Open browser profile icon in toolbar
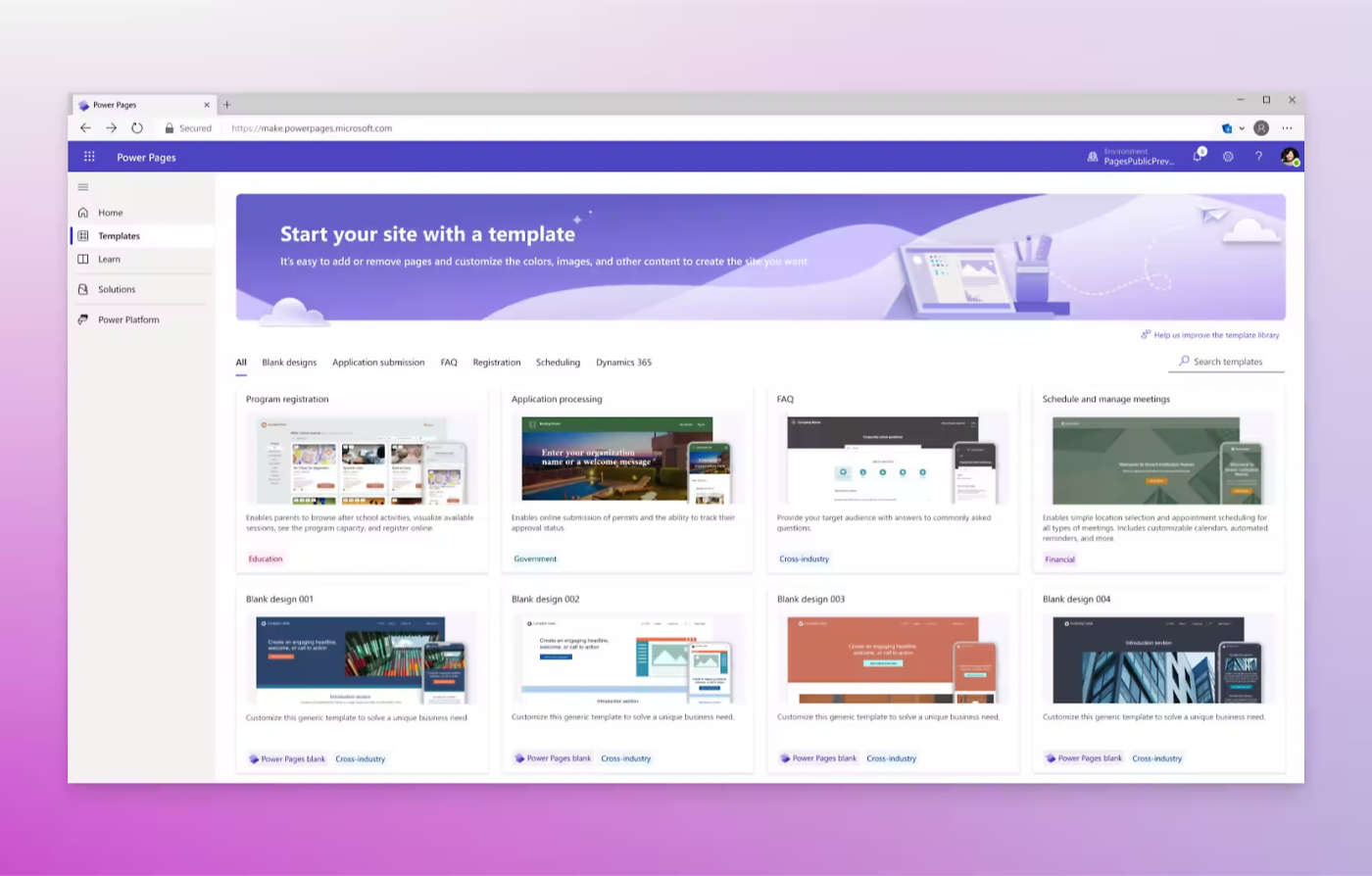The width and height of the screenshot is (1372, 876). click(x=1261, y=128)
